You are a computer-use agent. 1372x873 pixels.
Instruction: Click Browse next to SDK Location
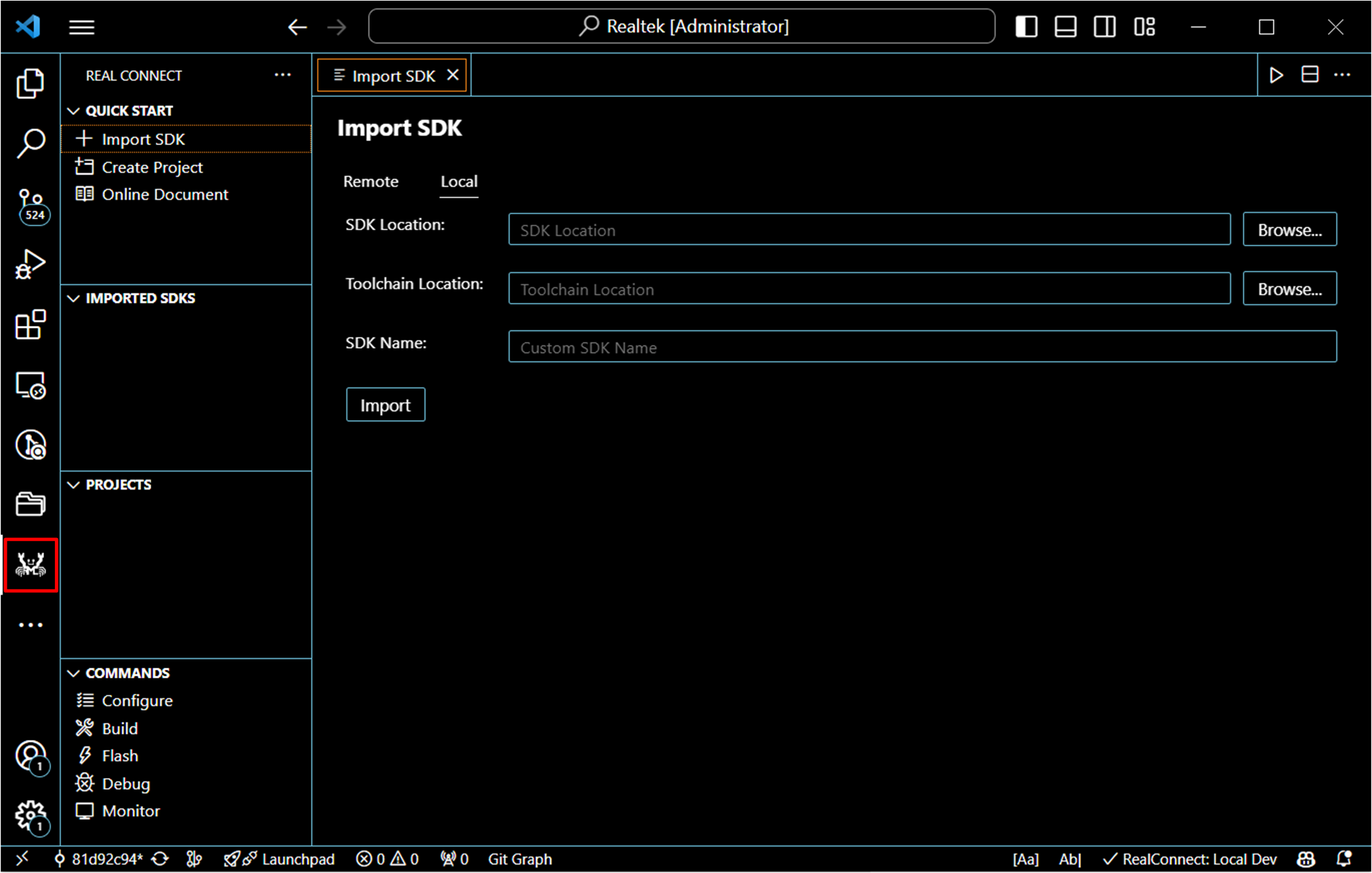[1289, 230]
